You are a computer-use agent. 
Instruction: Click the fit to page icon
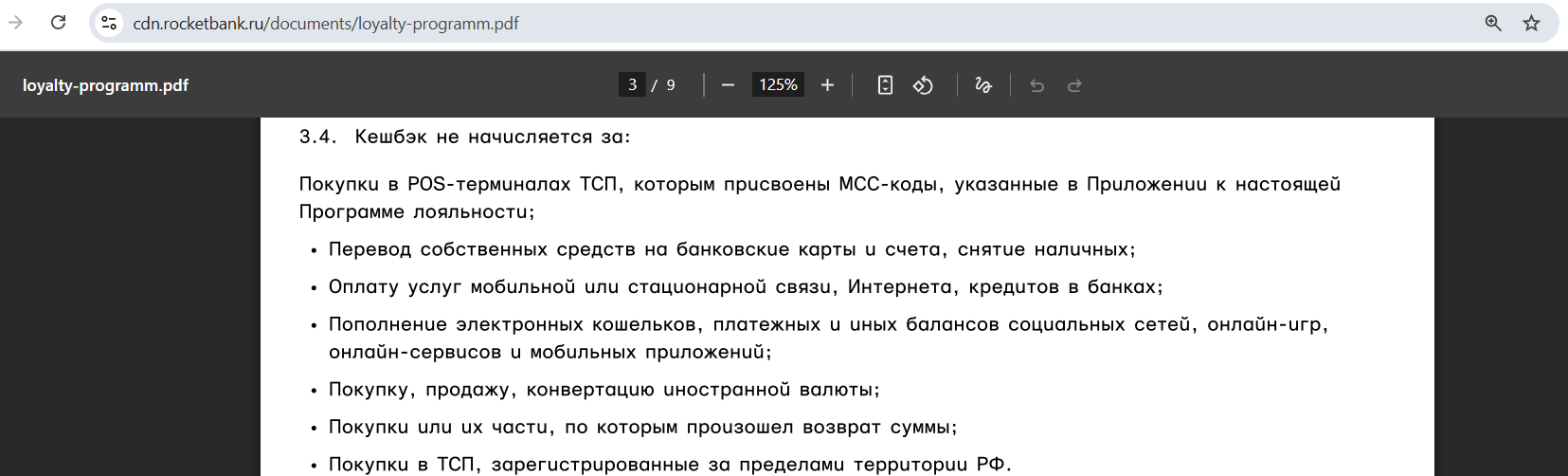(885, 85)
